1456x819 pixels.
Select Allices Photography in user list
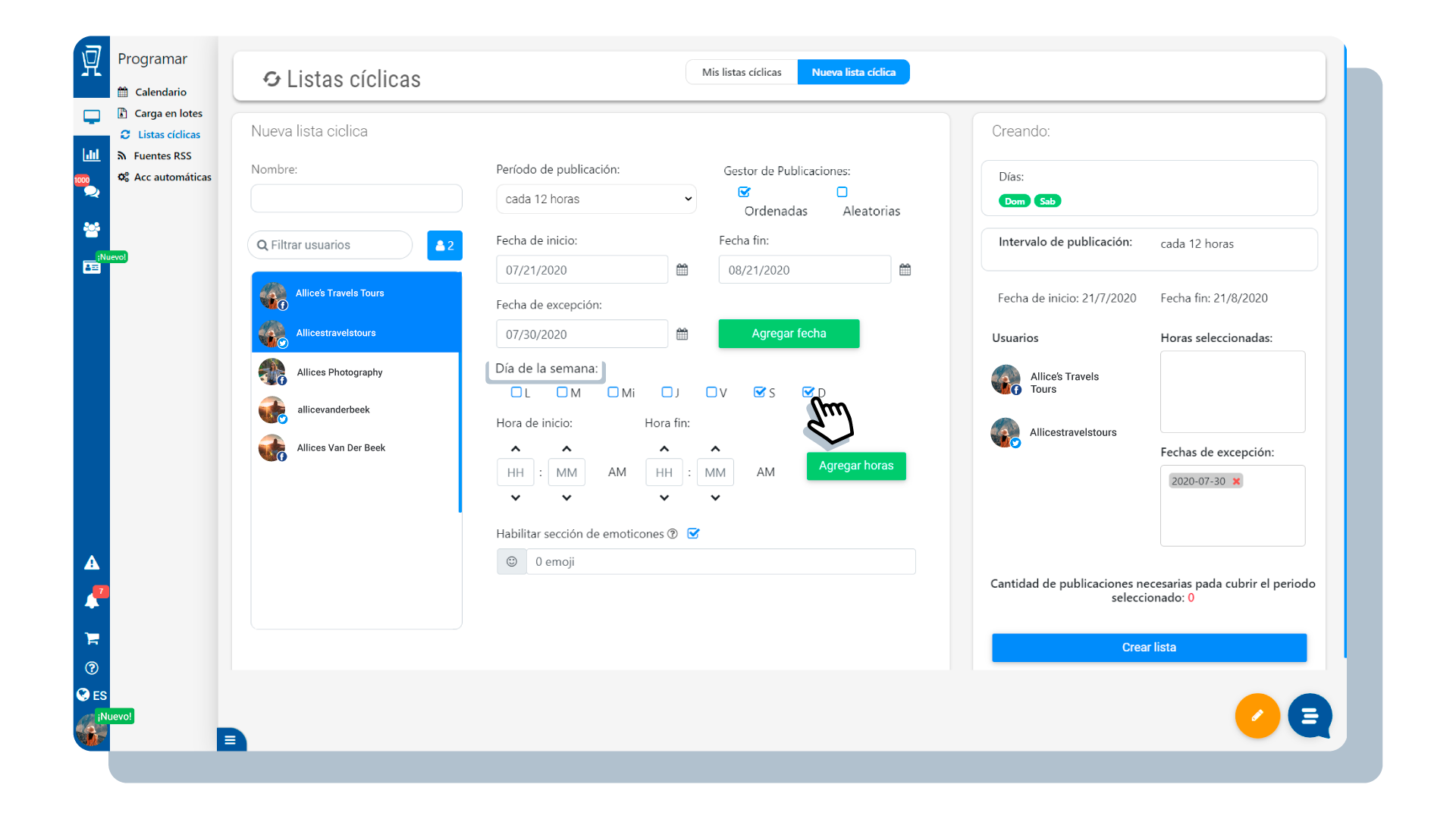tap(356, 372)
